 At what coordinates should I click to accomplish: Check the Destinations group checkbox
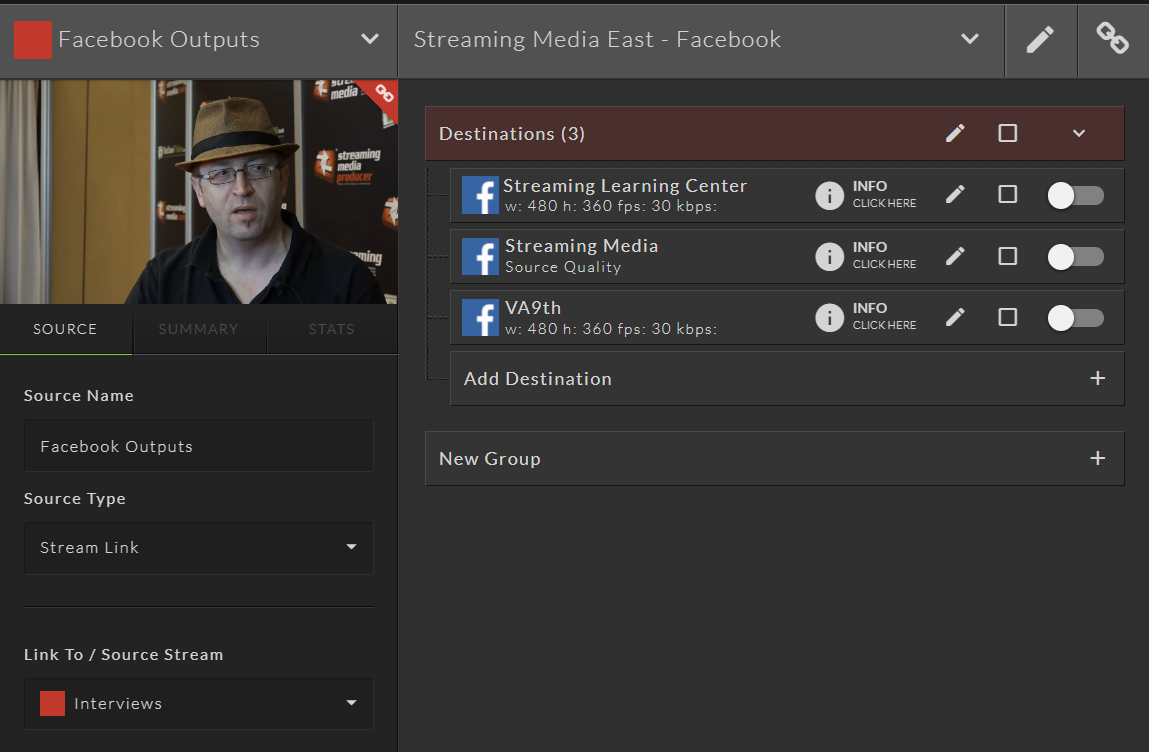[1008, 133]
